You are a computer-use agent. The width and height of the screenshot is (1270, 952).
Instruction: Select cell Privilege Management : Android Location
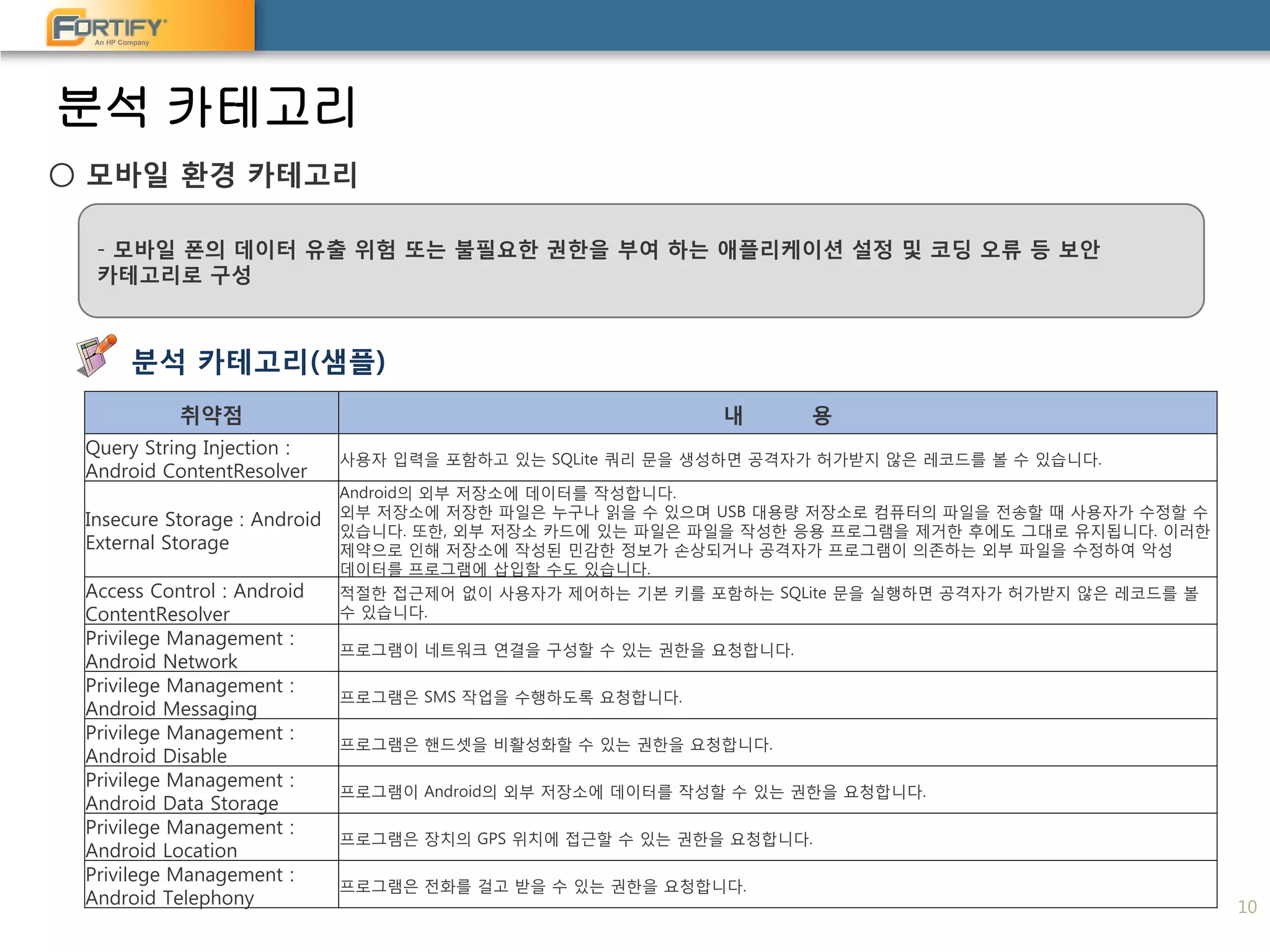tap(211, 837)
